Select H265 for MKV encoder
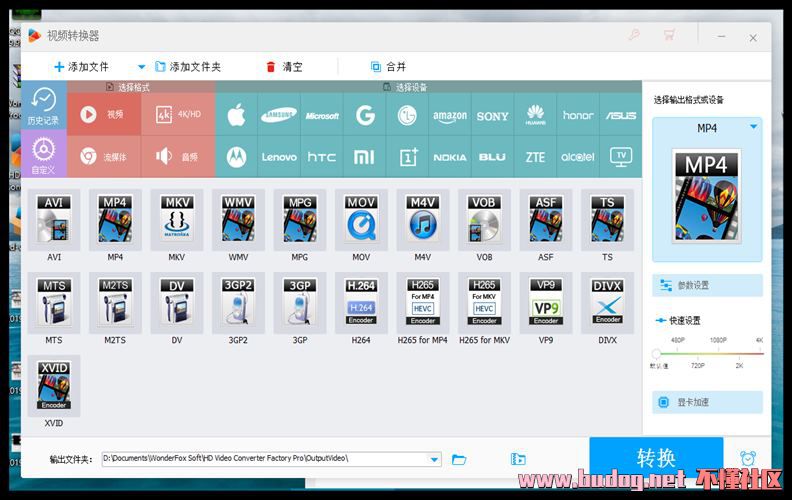 pyautogui.click(x=484, y=303)
